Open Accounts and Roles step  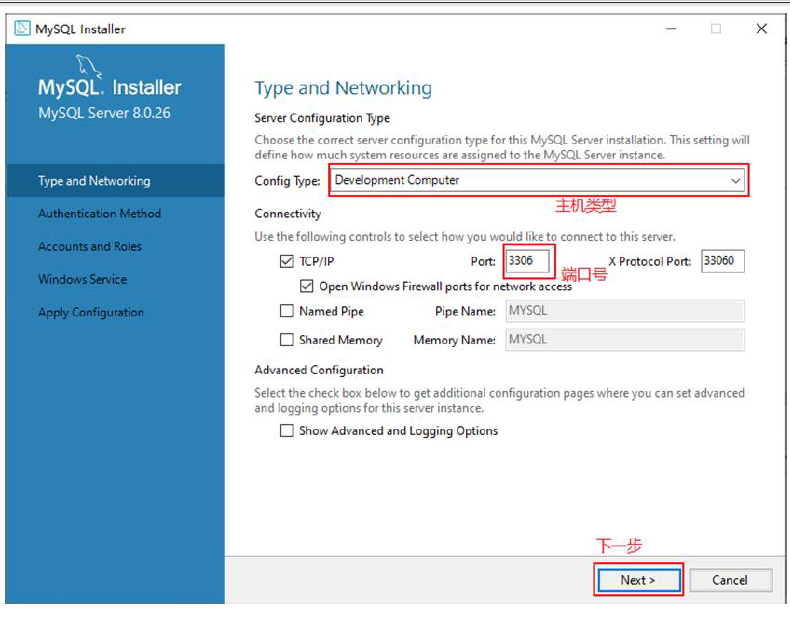pyautogui.click(x=90, y=246)
